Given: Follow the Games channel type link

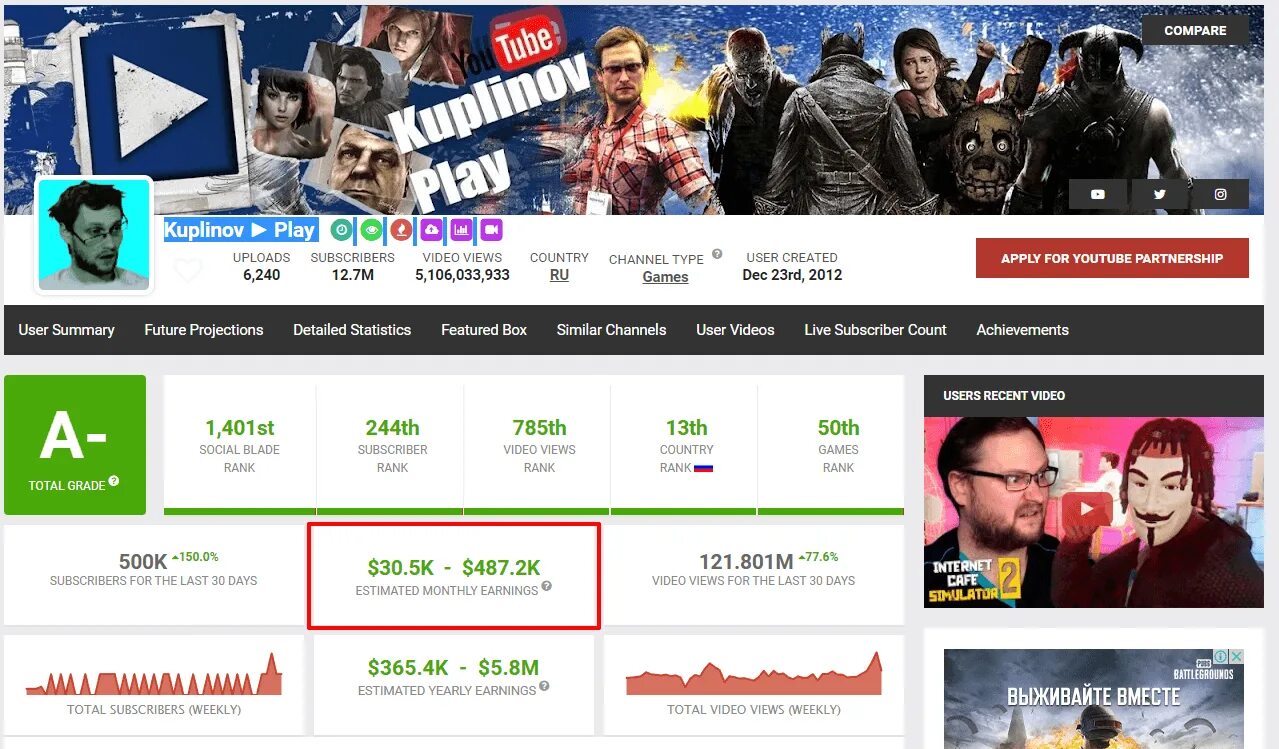Looking at the screenshot, I should click(665, 277).
